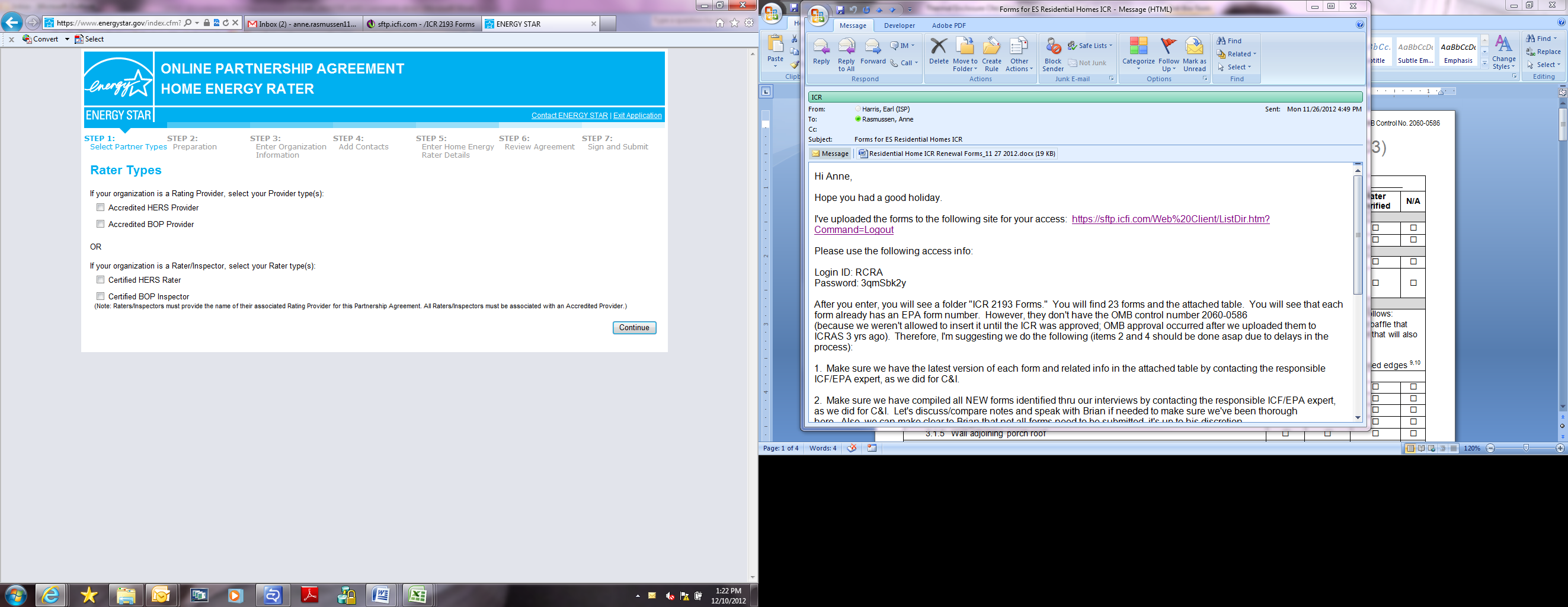This screenshot has width=1568, height=607.
Task: Switch Word to Print Layout view
Action: (1410, 448)
